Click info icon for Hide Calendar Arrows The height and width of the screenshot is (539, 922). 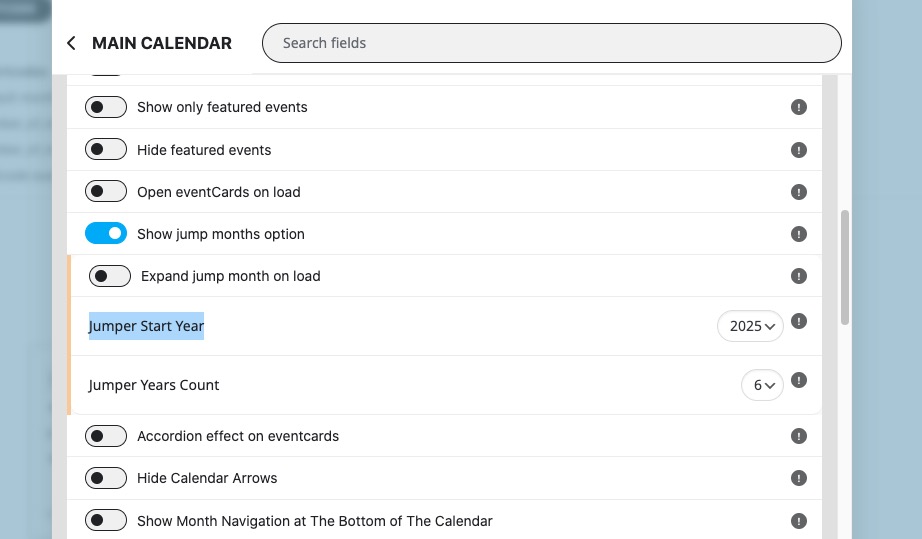click(x=799, y=478)
